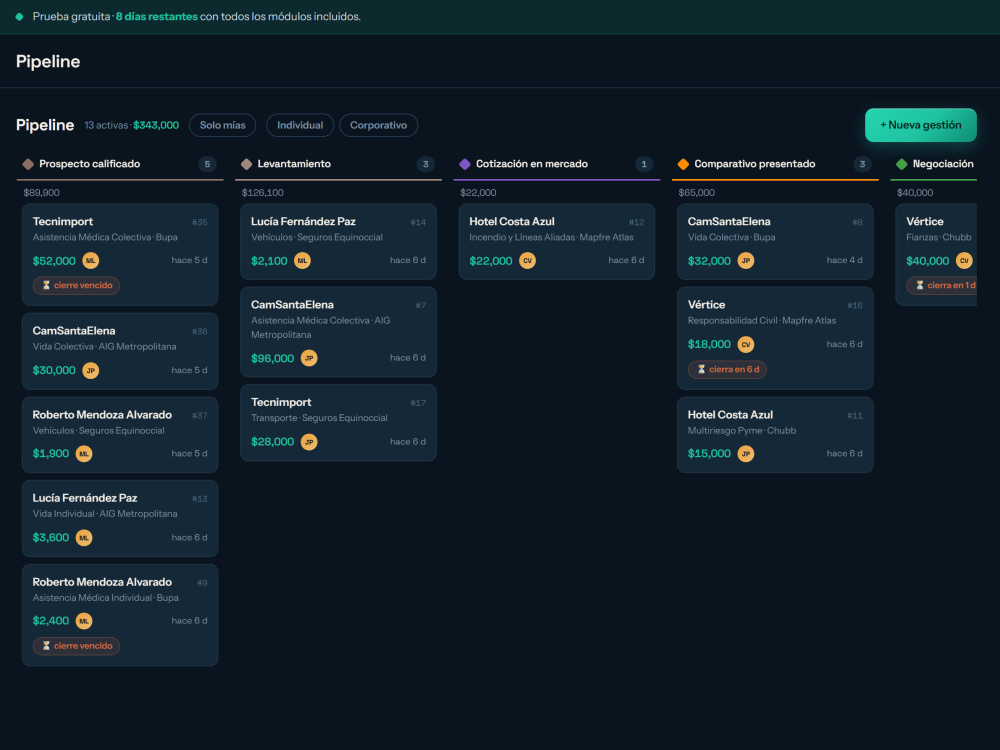Open Tecnimport Transporte card

338,422
